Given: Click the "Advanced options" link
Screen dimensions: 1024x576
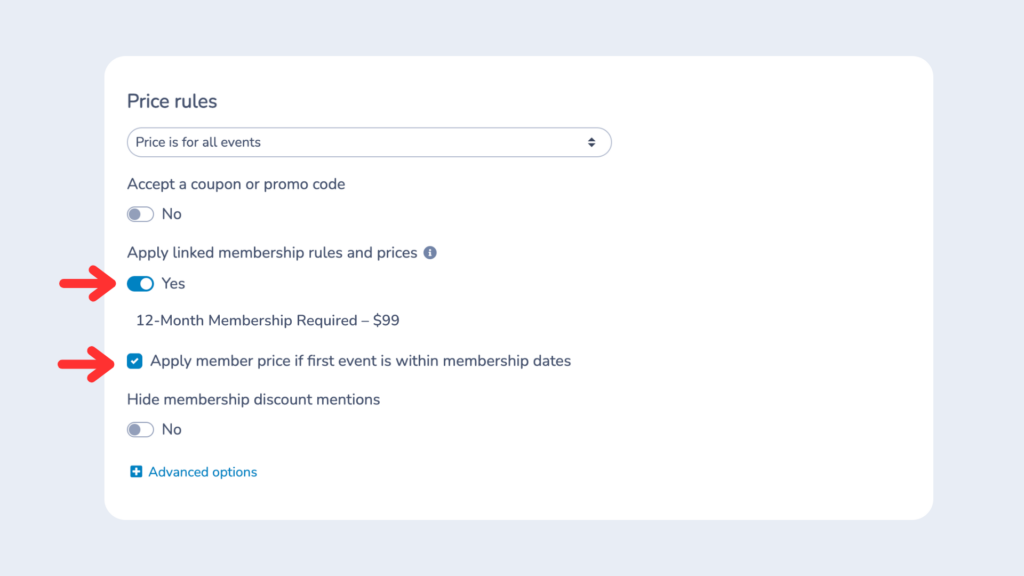Looking at the screenshot, I should (201, 471).
